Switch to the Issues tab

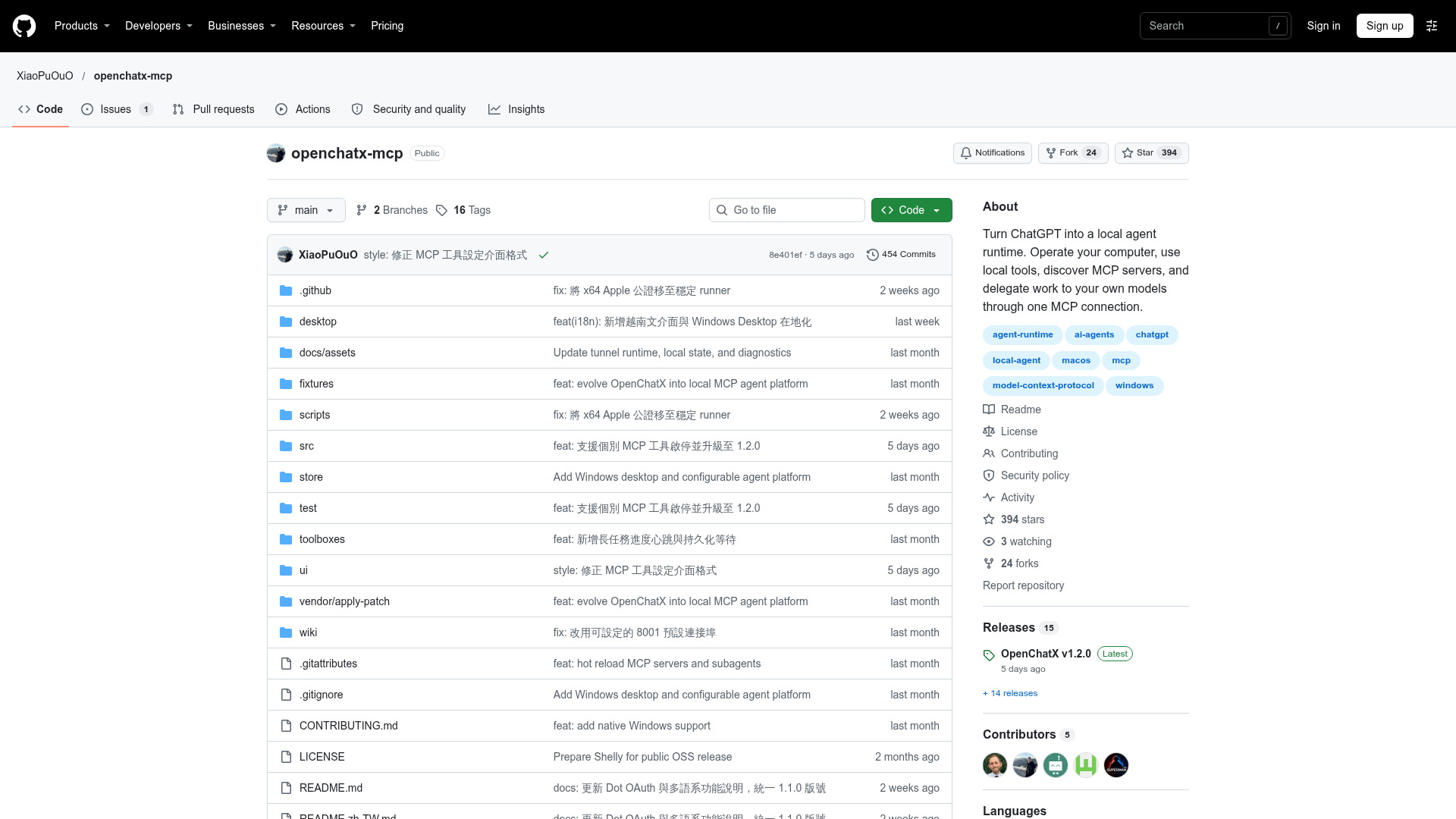click(x=117, y=109)
